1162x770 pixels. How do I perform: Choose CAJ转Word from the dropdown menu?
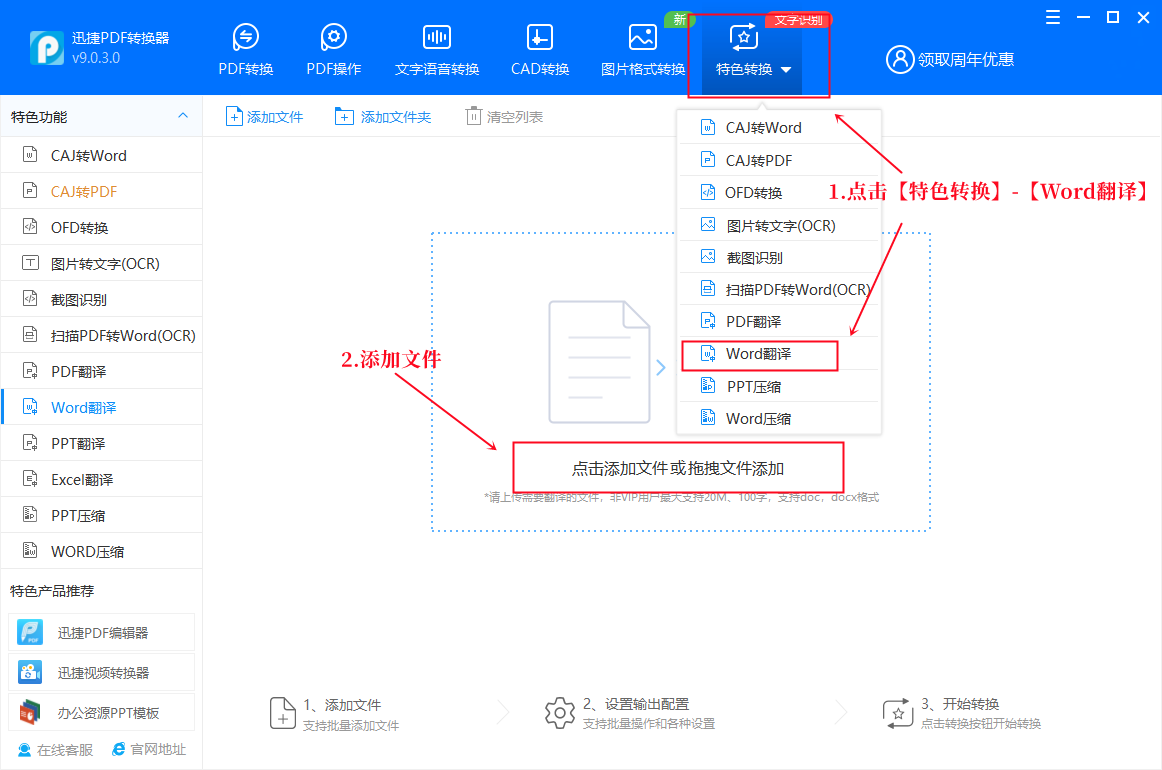(779, 127)
